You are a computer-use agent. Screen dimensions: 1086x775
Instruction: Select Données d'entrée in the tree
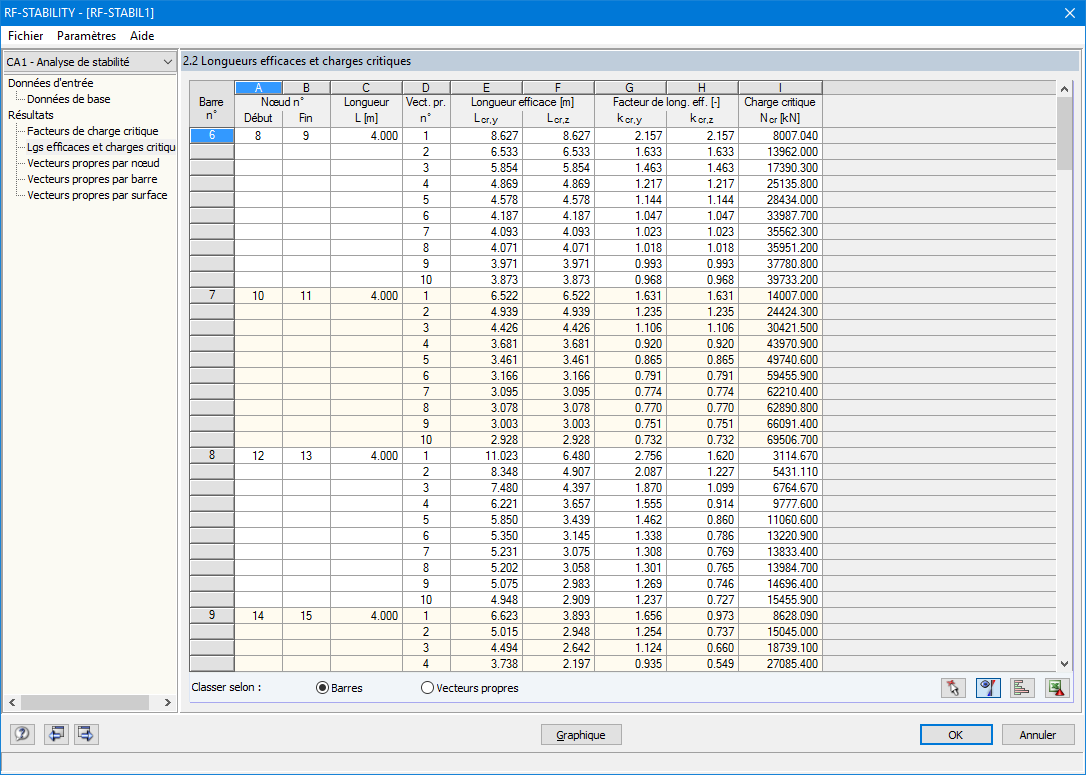coord(51,83)
